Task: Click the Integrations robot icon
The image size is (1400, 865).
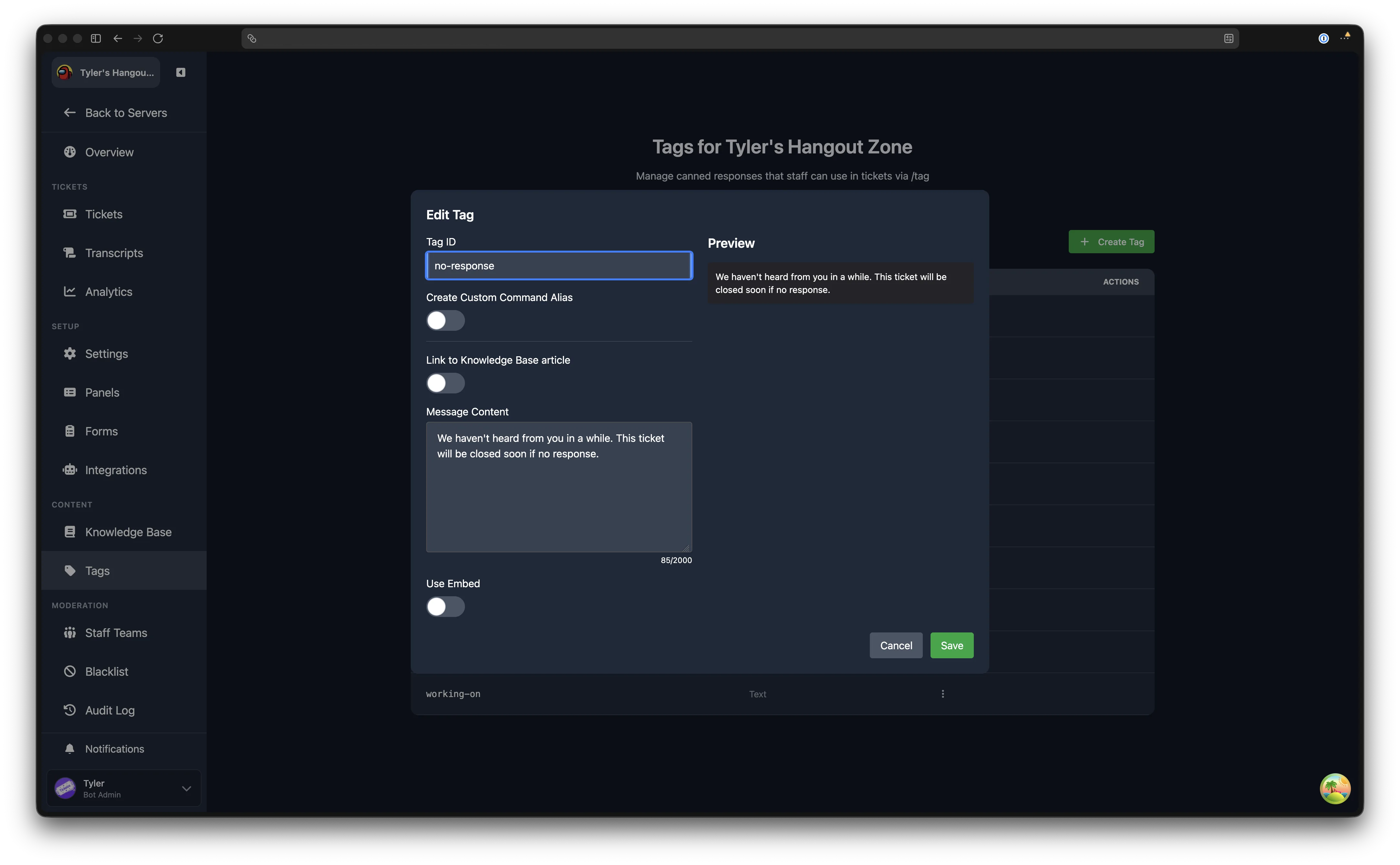Action: (x=70, y=470)
